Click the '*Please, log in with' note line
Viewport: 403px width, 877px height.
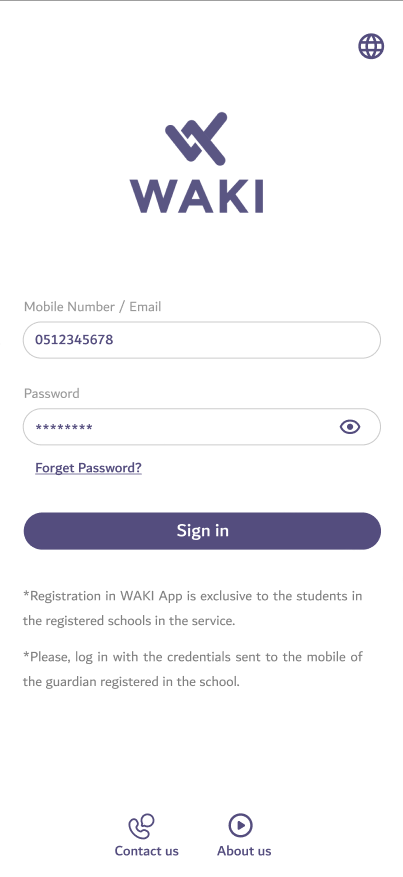click(193, 657)
